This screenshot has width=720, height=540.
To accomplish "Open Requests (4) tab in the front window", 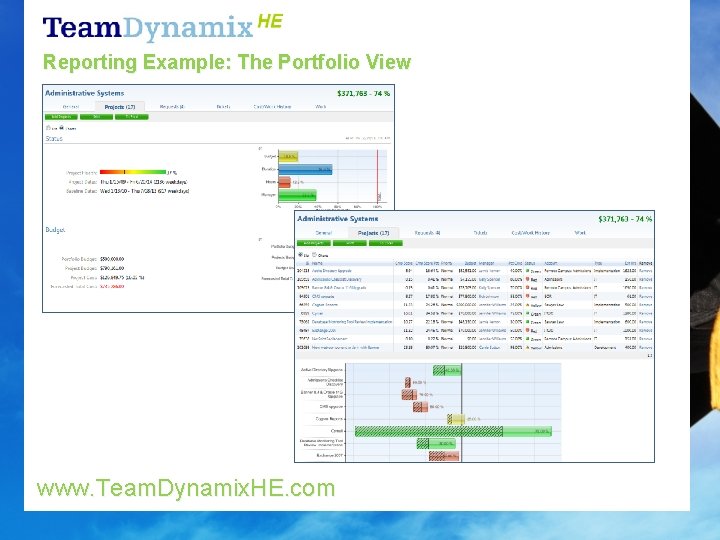I will pos(427,233).
